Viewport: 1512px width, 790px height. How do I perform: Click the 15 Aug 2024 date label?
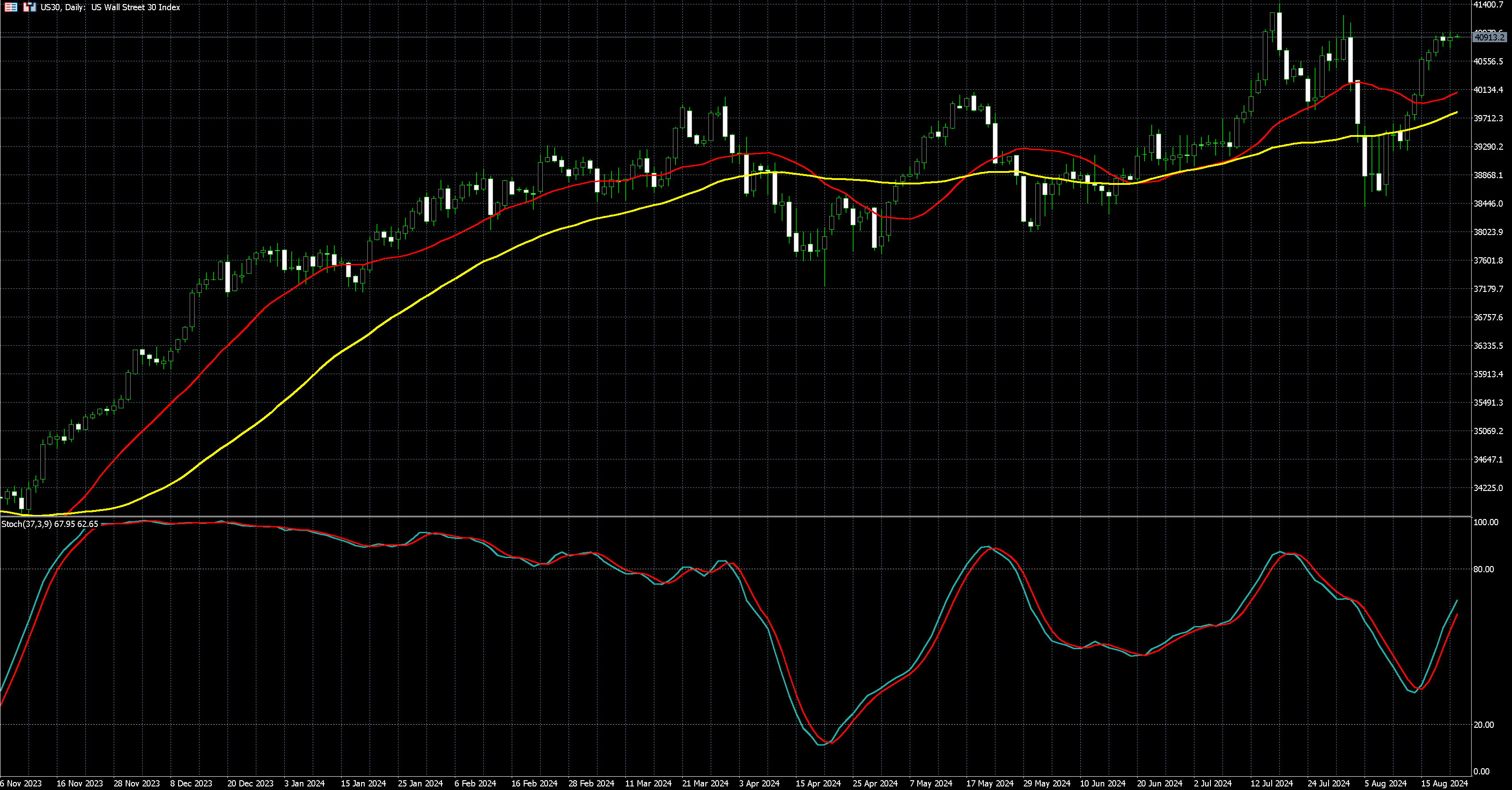1444,783
